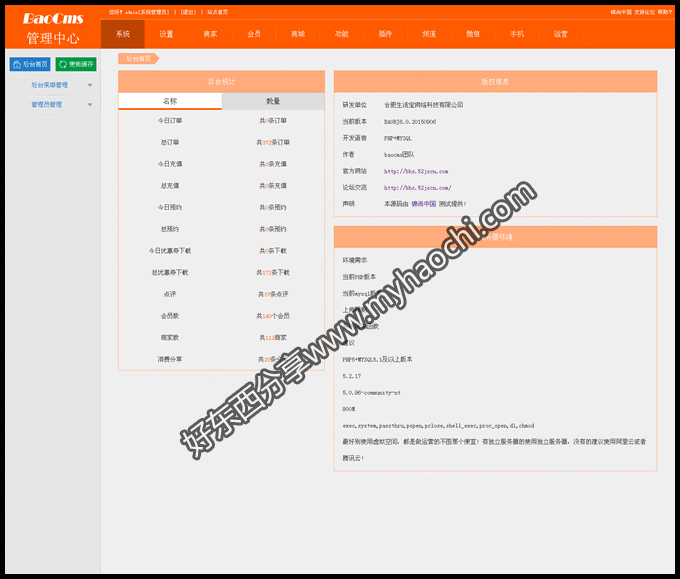Open 锦尚中国 link in the 声明 row
680x579 pixels.
[424, 204]
